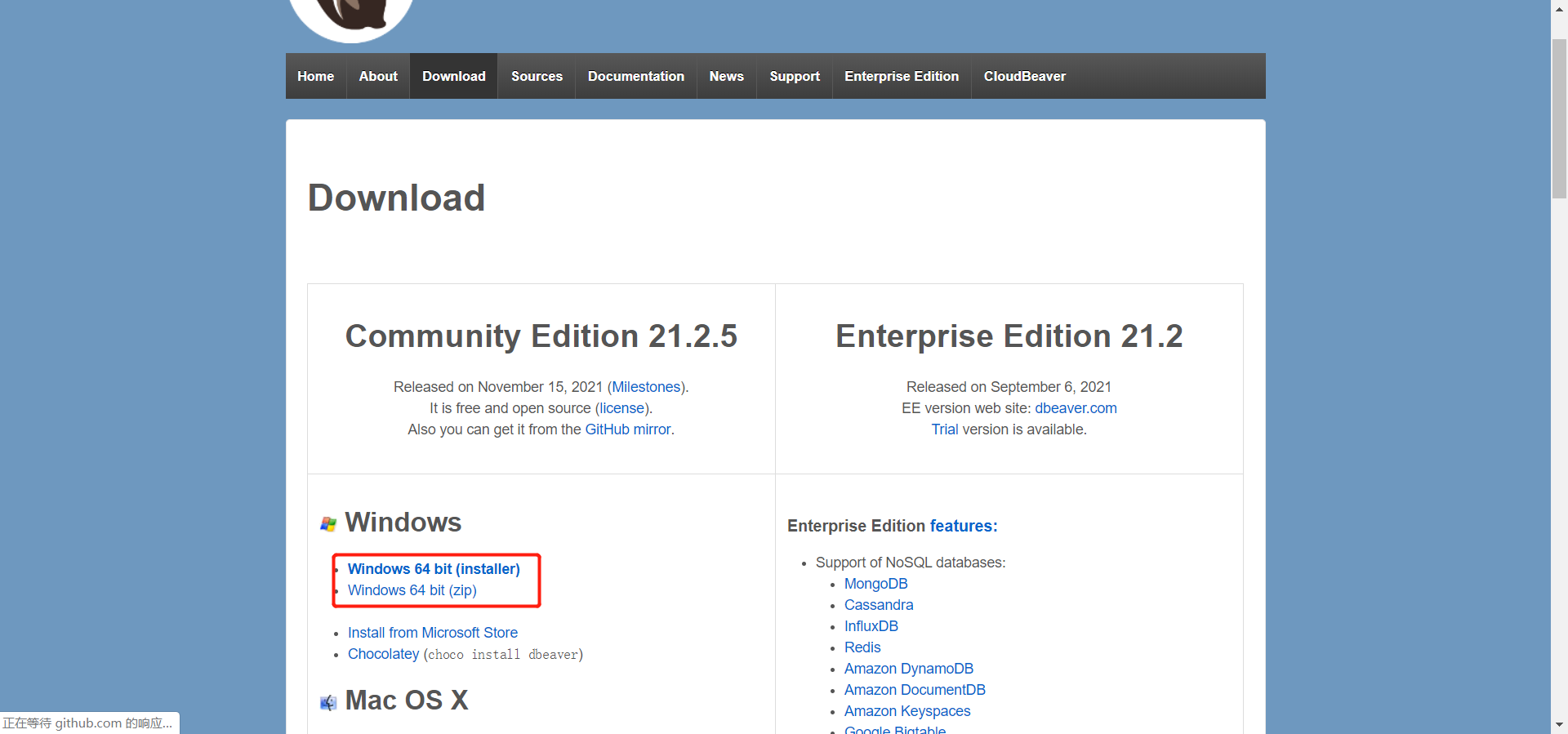Image resolution: width=1568 pixels, height=734 pixels.
Task: Open the About page
Action: (378, 76)
